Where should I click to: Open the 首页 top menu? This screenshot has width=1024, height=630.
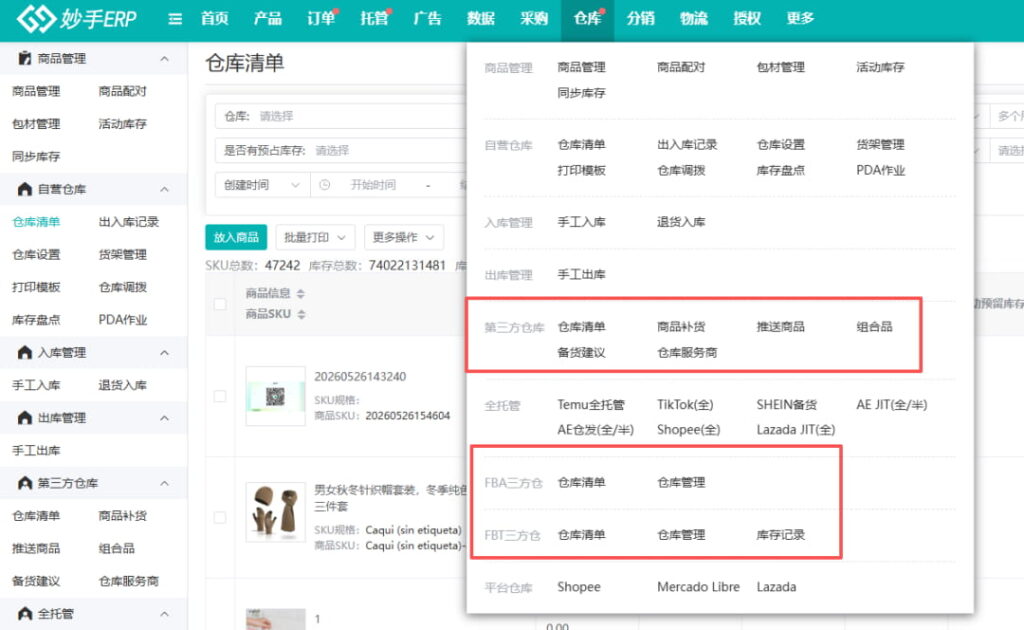(x=214, y=18)
